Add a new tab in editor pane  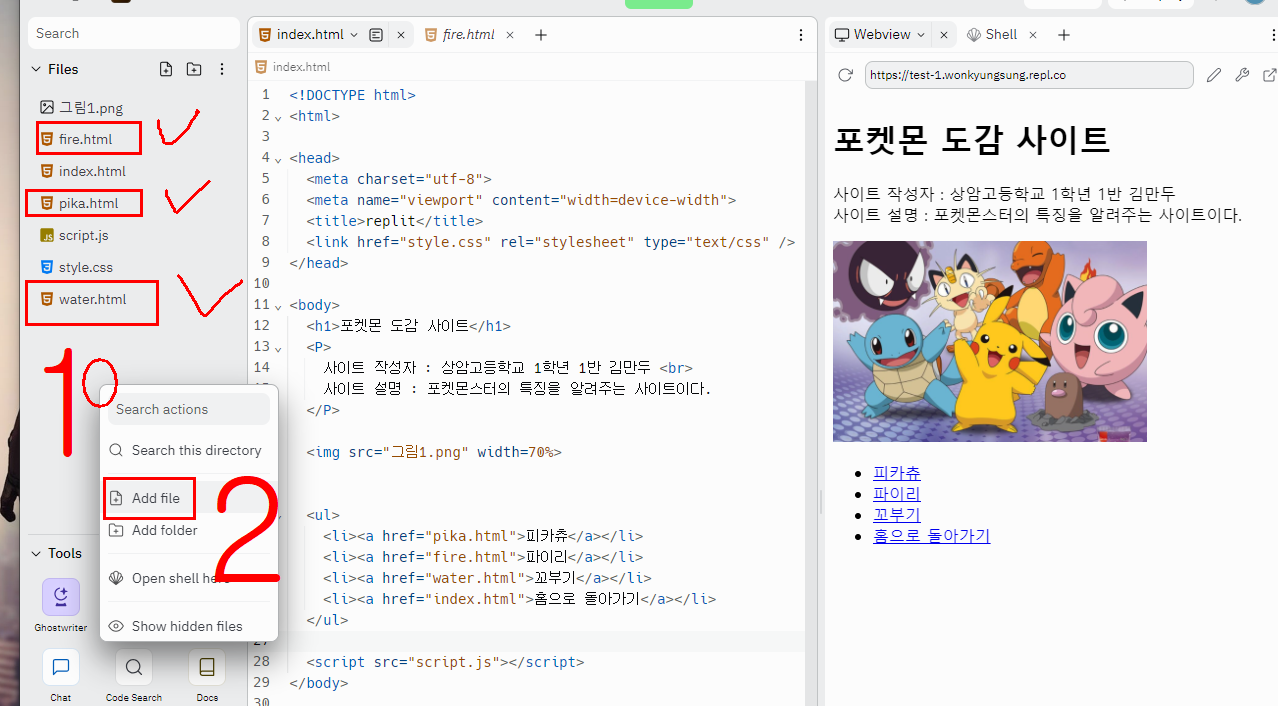tap(541, 35)
